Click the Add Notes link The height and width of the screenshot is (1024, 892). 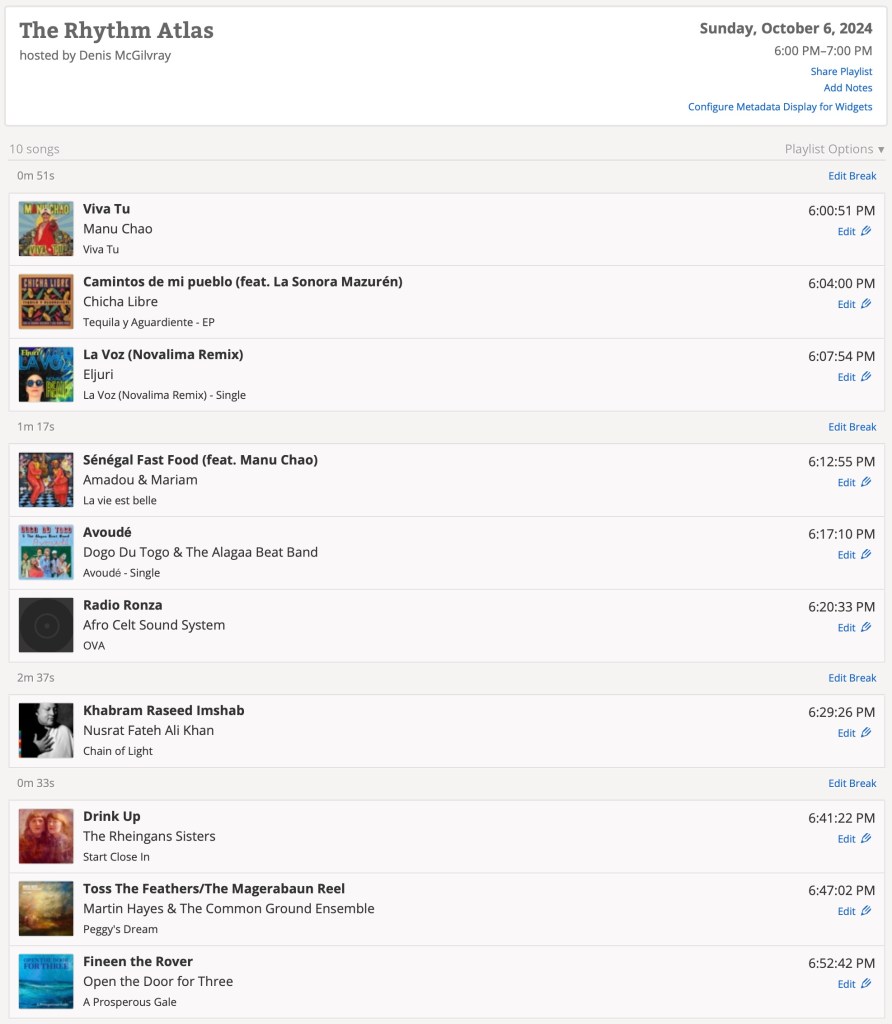[848, 88]
